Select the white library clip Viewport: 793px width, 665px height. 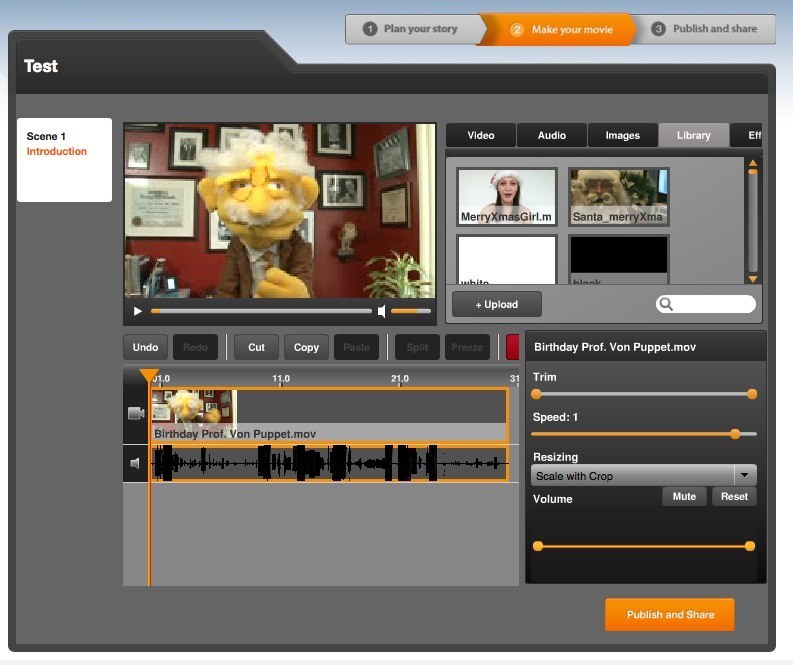tap(506, 260)
